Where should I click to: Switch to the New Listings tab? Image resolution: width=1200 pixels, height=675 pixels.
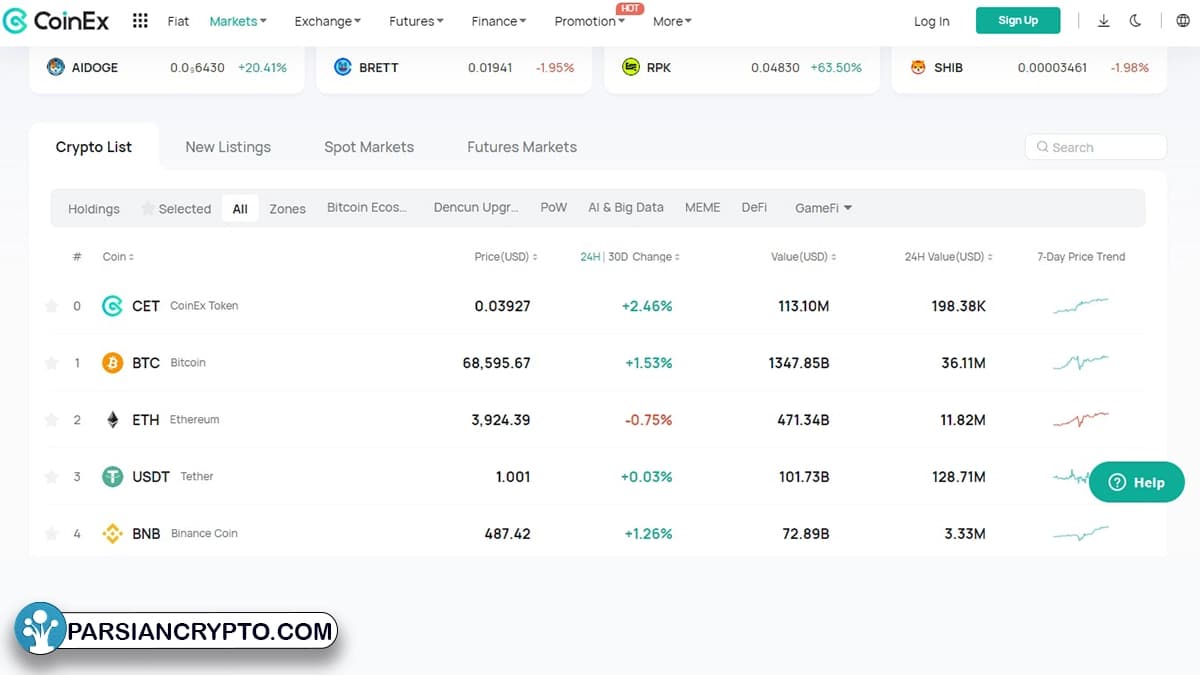click(228, 147)
